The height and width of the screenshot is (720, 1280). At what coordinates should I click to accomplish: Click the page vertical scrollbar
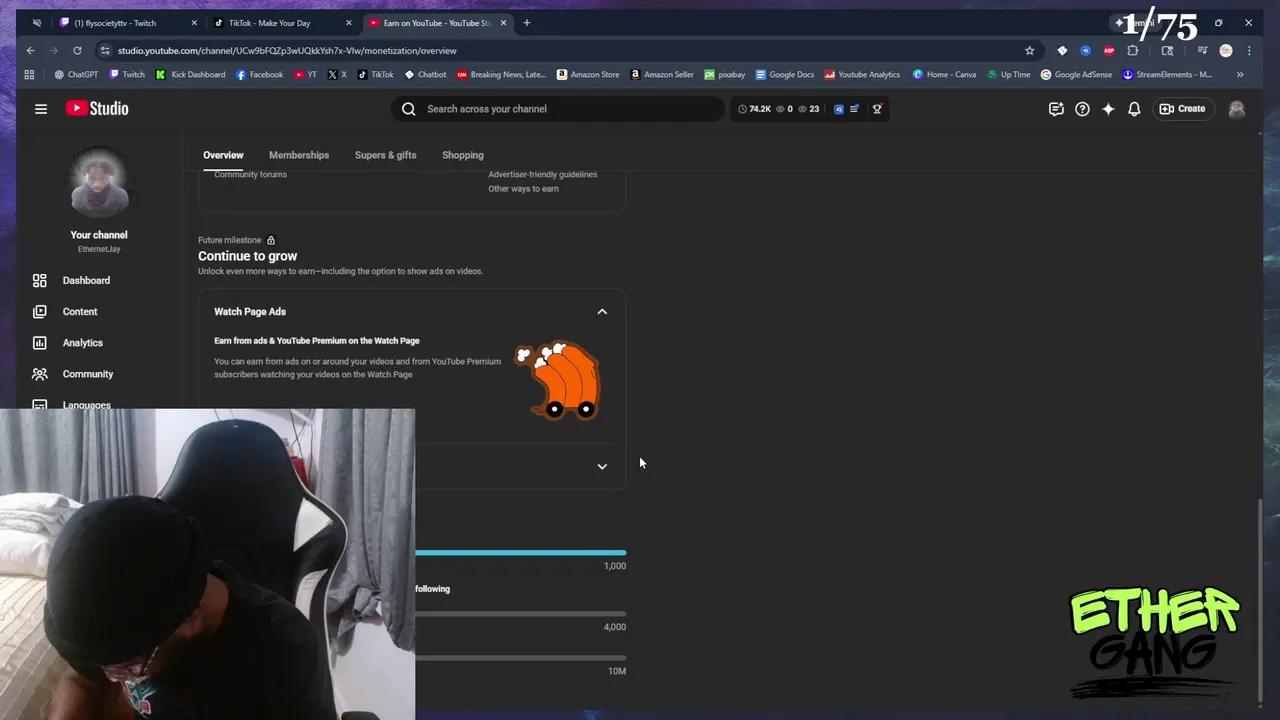(x=1259, y=600)
